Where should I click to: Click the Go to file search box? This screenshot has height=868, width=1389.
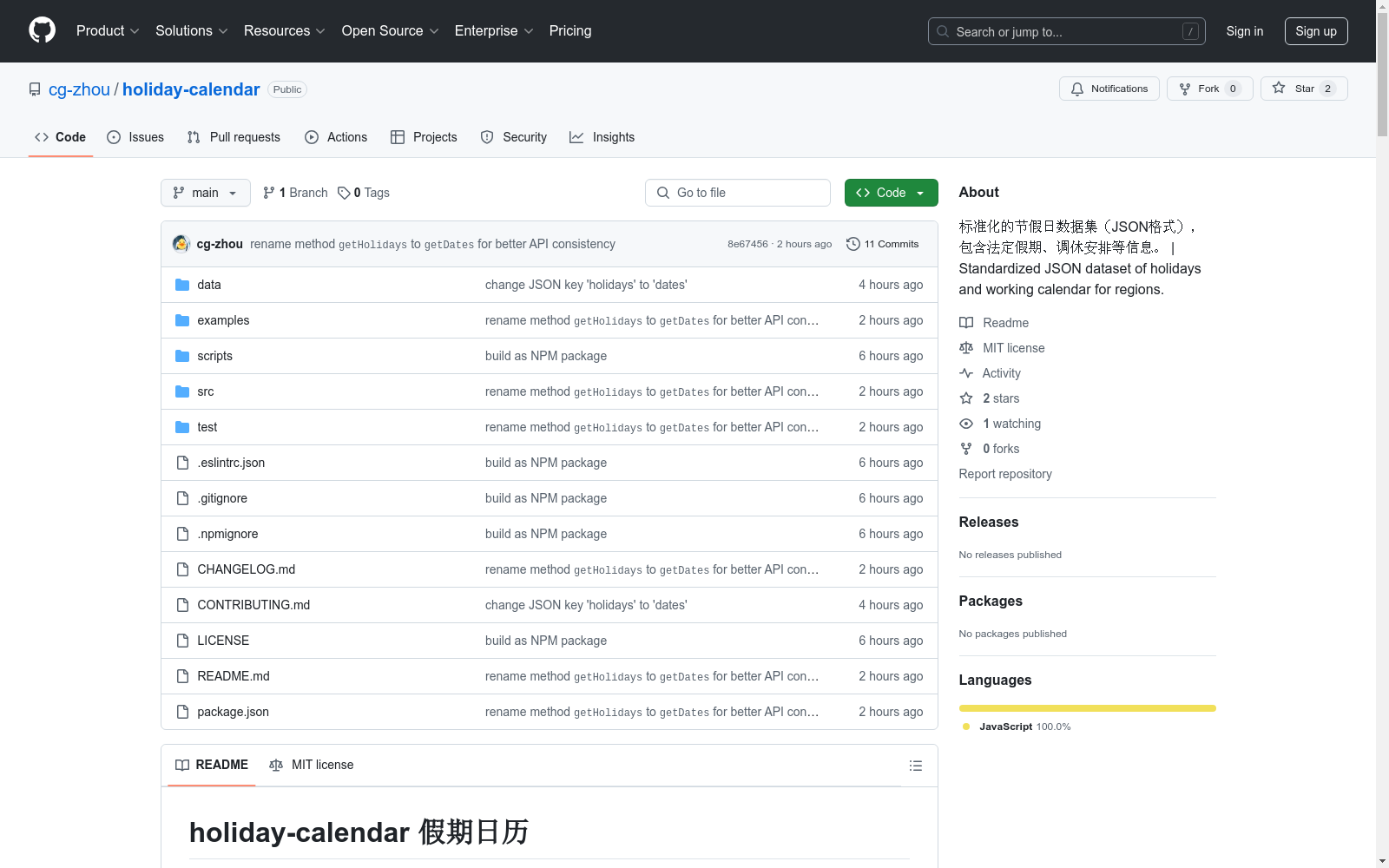pyautogui.click(x=738, y=193)
